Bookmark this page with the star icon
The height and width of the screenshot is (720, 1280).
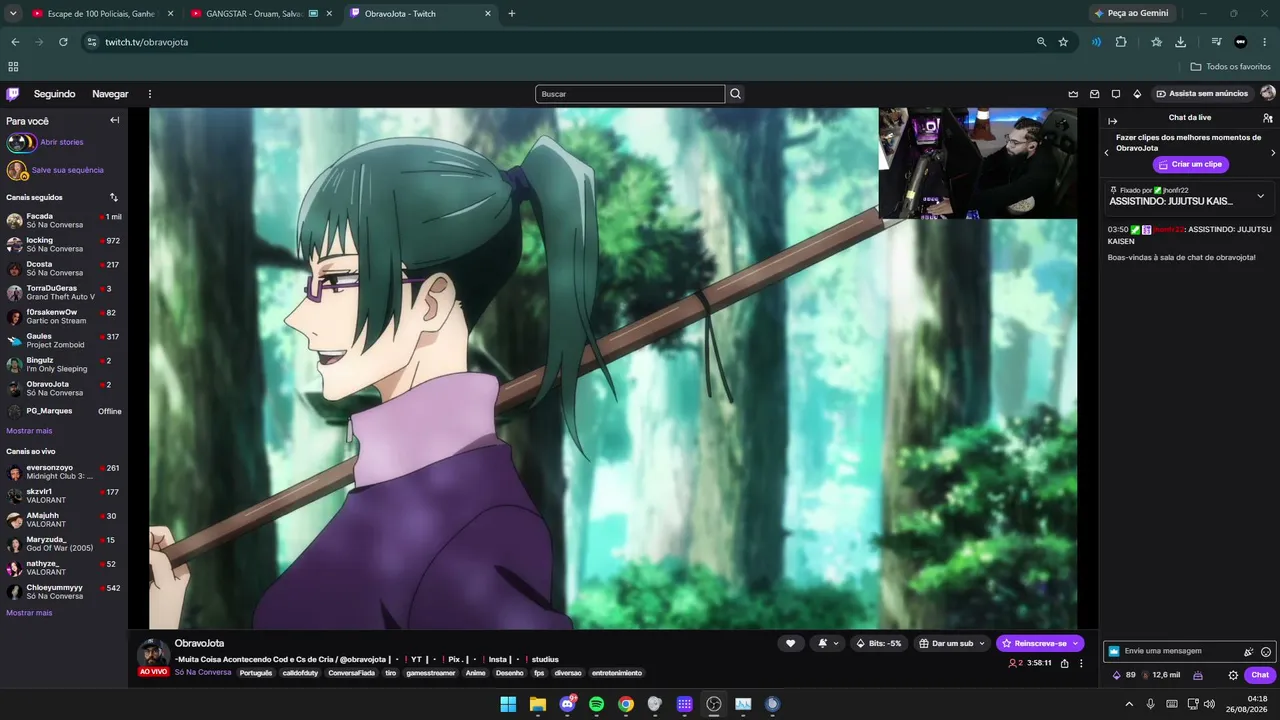pos(1063,42)
